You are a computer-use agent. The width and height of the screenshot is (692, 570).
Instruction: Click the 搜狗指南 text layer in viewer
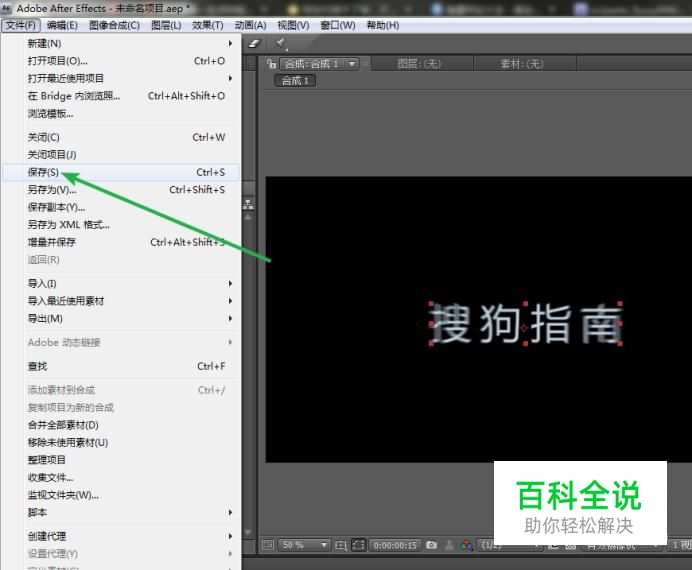click(525, 324)
